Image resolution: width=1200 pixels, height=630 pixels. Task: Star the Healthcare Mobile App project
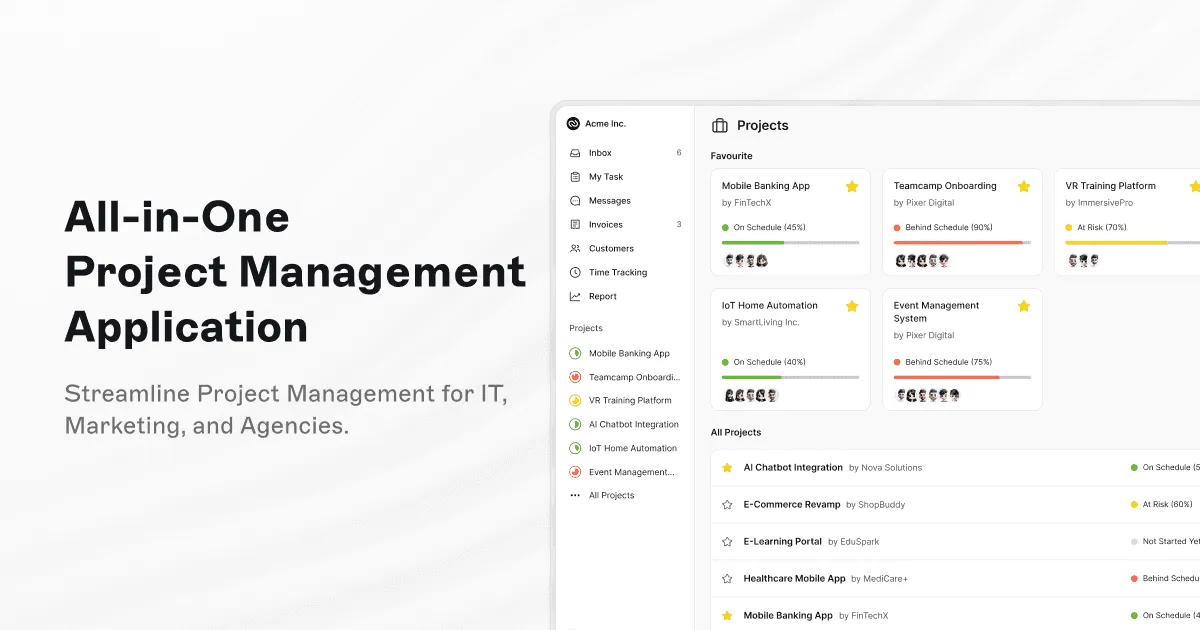click(726, 578)
